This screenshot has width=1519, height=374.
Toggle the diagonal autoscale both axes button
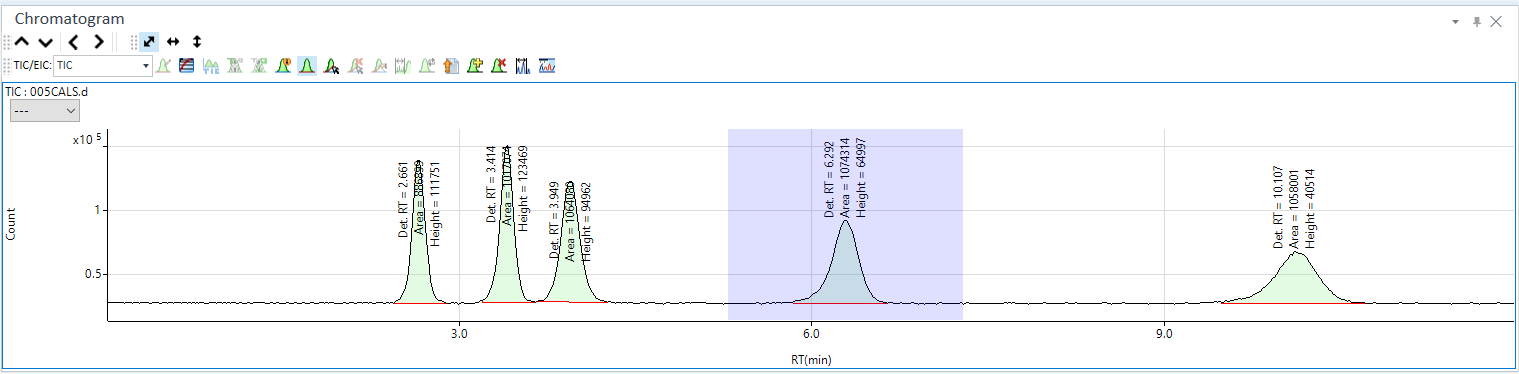click(149, 41)
